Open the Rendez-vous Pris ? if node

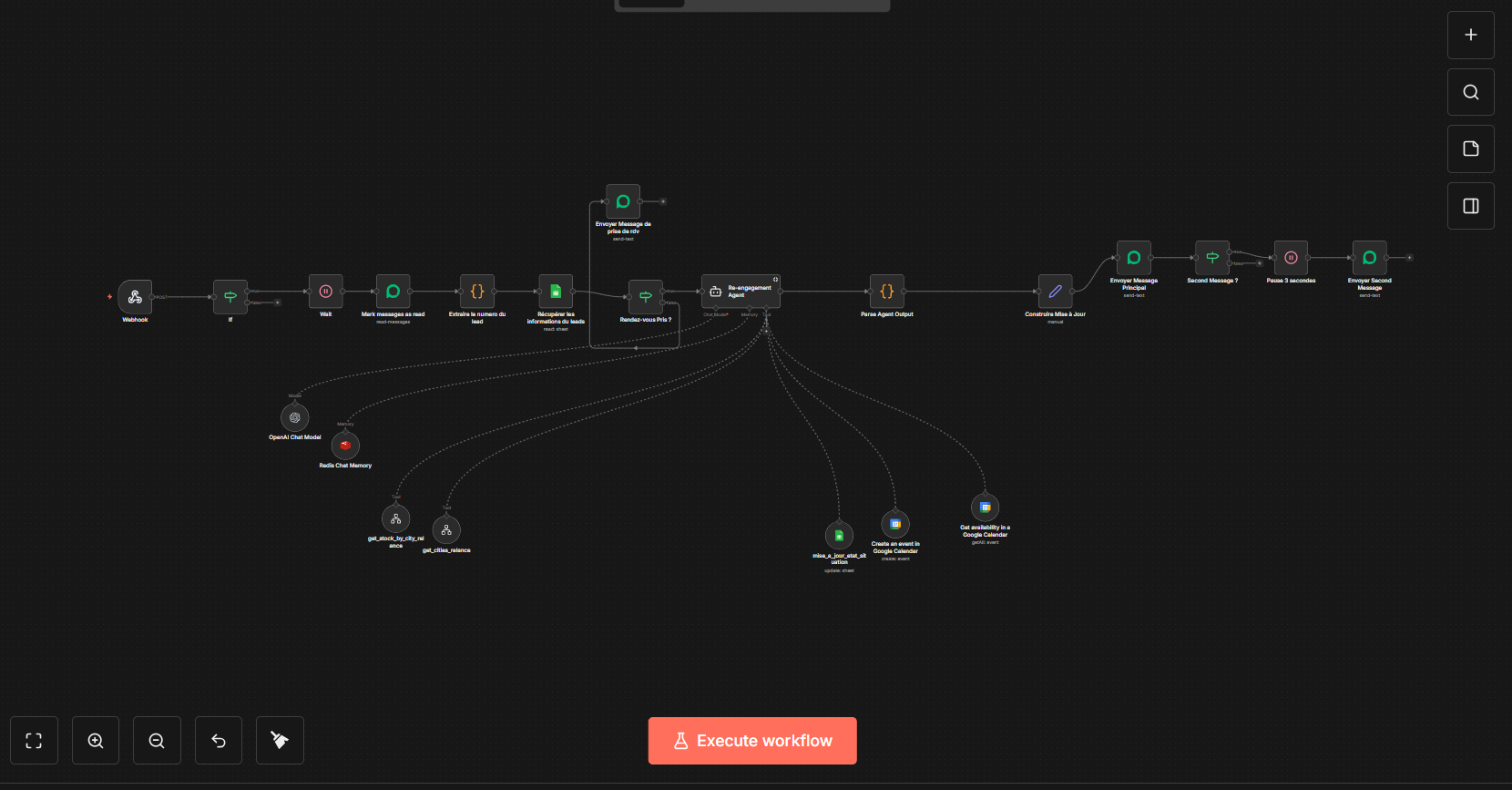pyautogui.click(x=646, y=297)
